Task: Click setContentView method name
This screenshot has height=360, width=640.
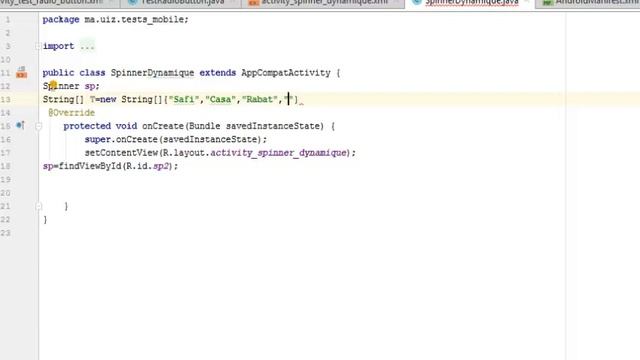Action: point(121,153)
